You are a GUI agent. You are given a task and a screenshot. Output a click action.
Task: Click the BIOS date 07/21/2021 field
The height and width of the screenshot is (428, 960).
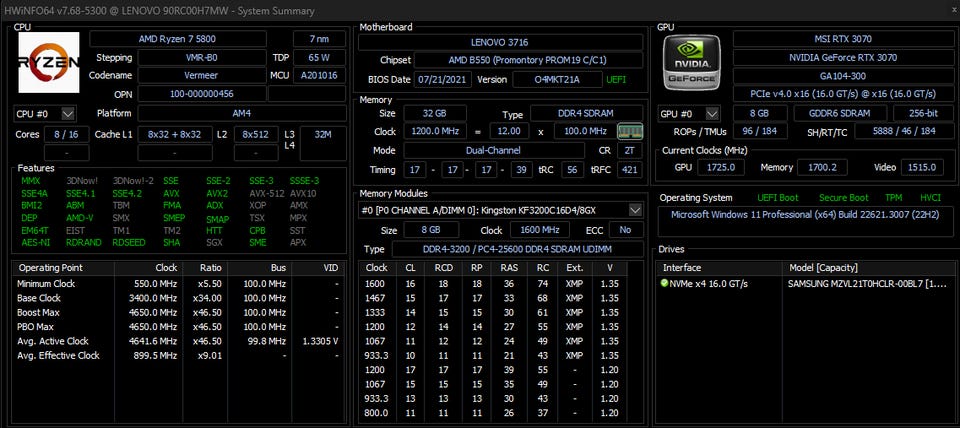pyautogui.click(x=443, y=80)
